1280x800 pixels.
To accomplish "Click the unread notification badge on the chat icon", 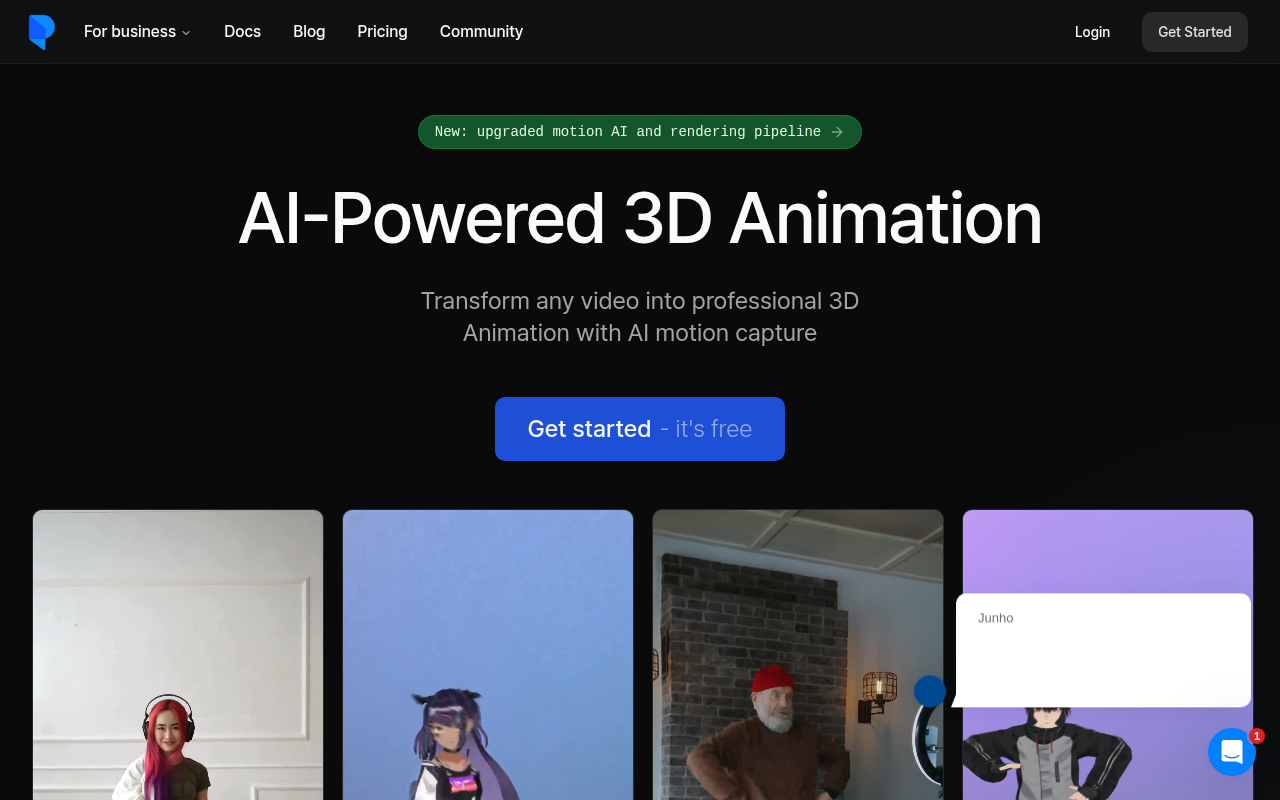I will (x=1257, y=736).
